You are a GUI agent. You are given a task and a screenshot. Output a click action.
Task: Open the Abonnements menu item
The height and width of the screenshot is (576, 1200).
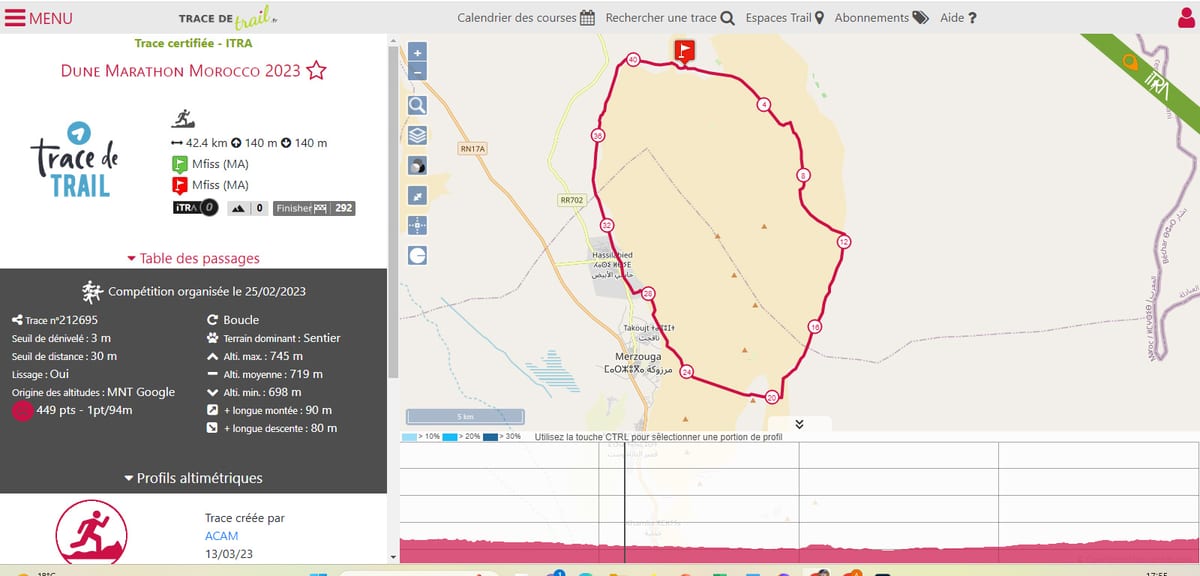872,17
